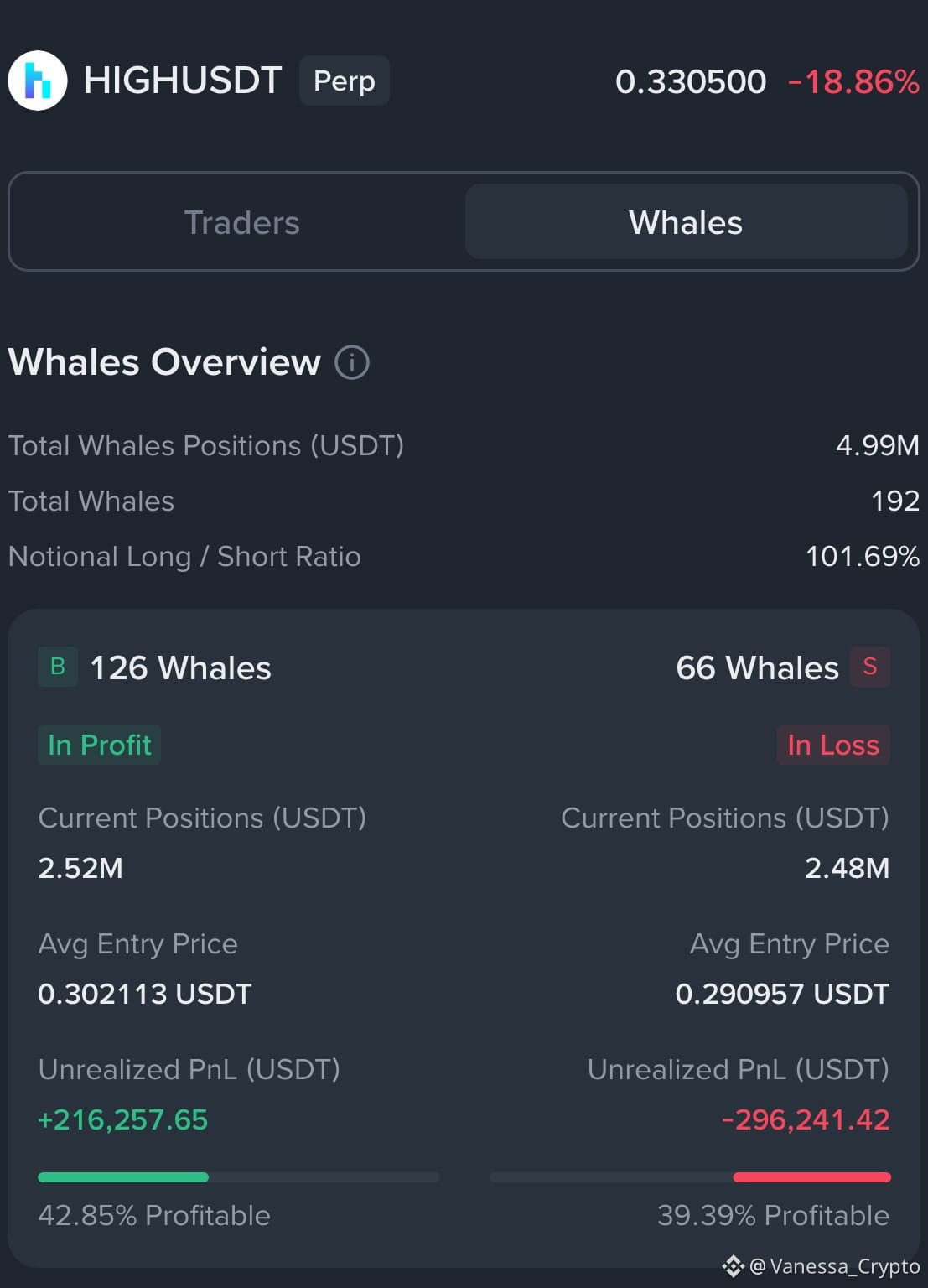This screenshot has height=1288, width=928.
Task: Select the Whales tab
Action: [686, 222]
